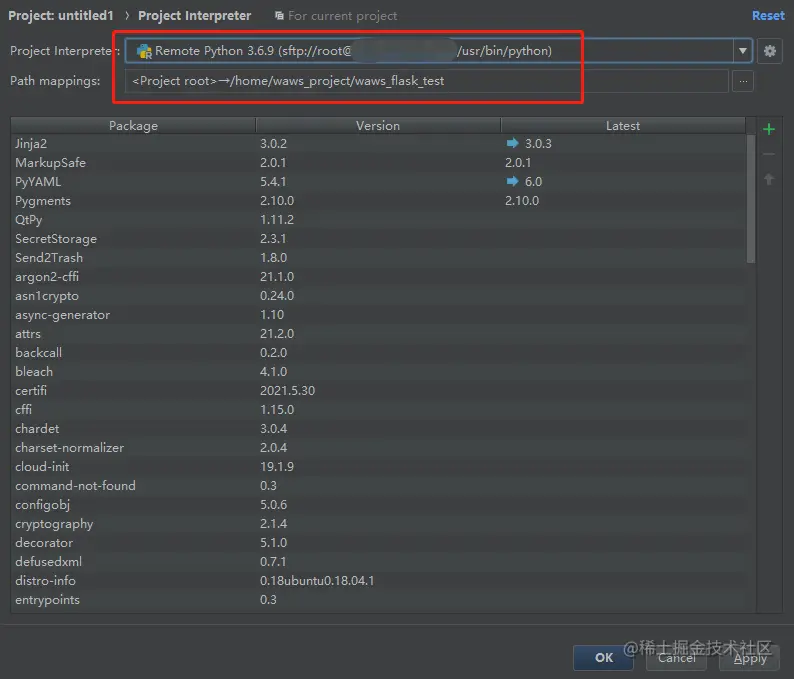Screen dimensions: 794x679
Task: Select the MarkupSafe package row
Action: pyautogui.click(x=378, y=163)
